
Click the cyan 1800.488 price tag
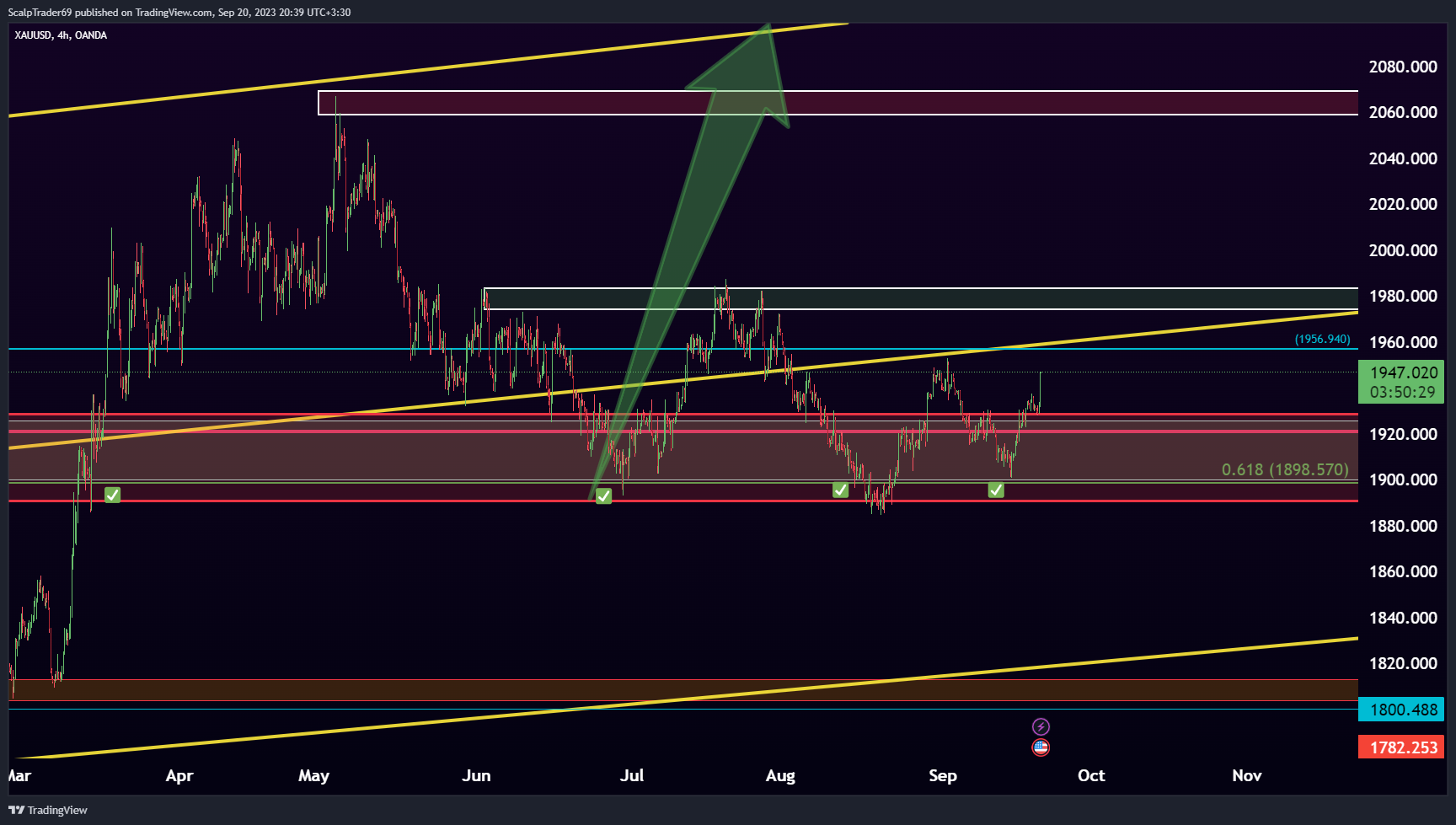pos(1401,710)
